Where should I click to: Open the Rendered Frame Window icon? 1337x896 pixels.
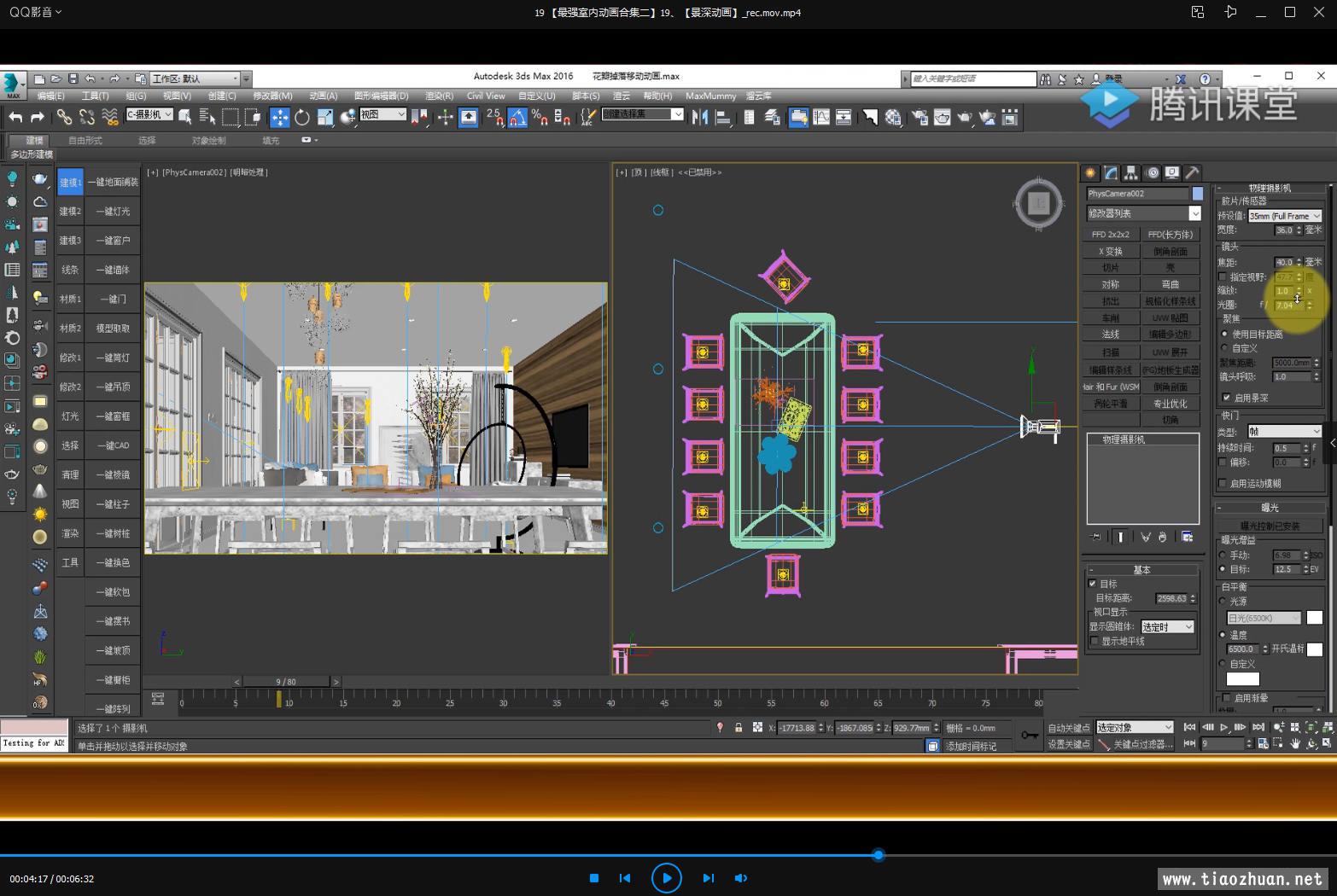tap(942, 117)
